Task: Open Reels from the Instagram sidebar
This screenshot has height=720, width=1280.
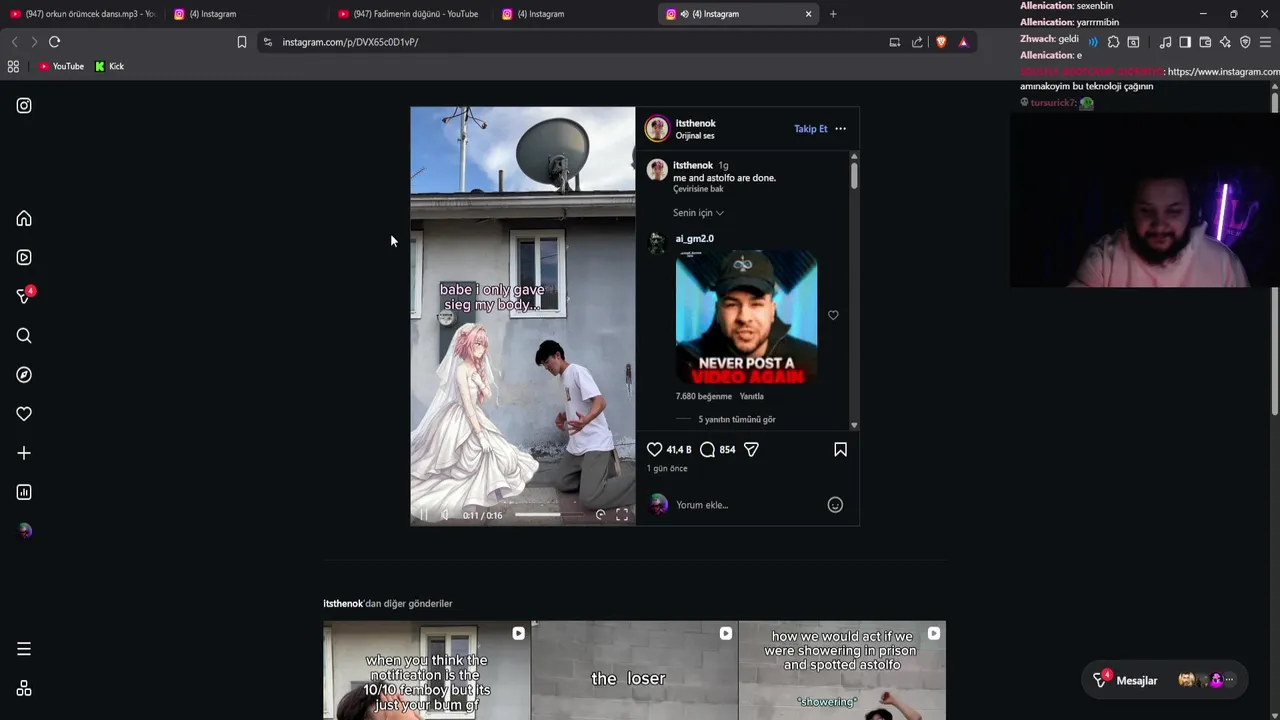Action: coord(24,257)
